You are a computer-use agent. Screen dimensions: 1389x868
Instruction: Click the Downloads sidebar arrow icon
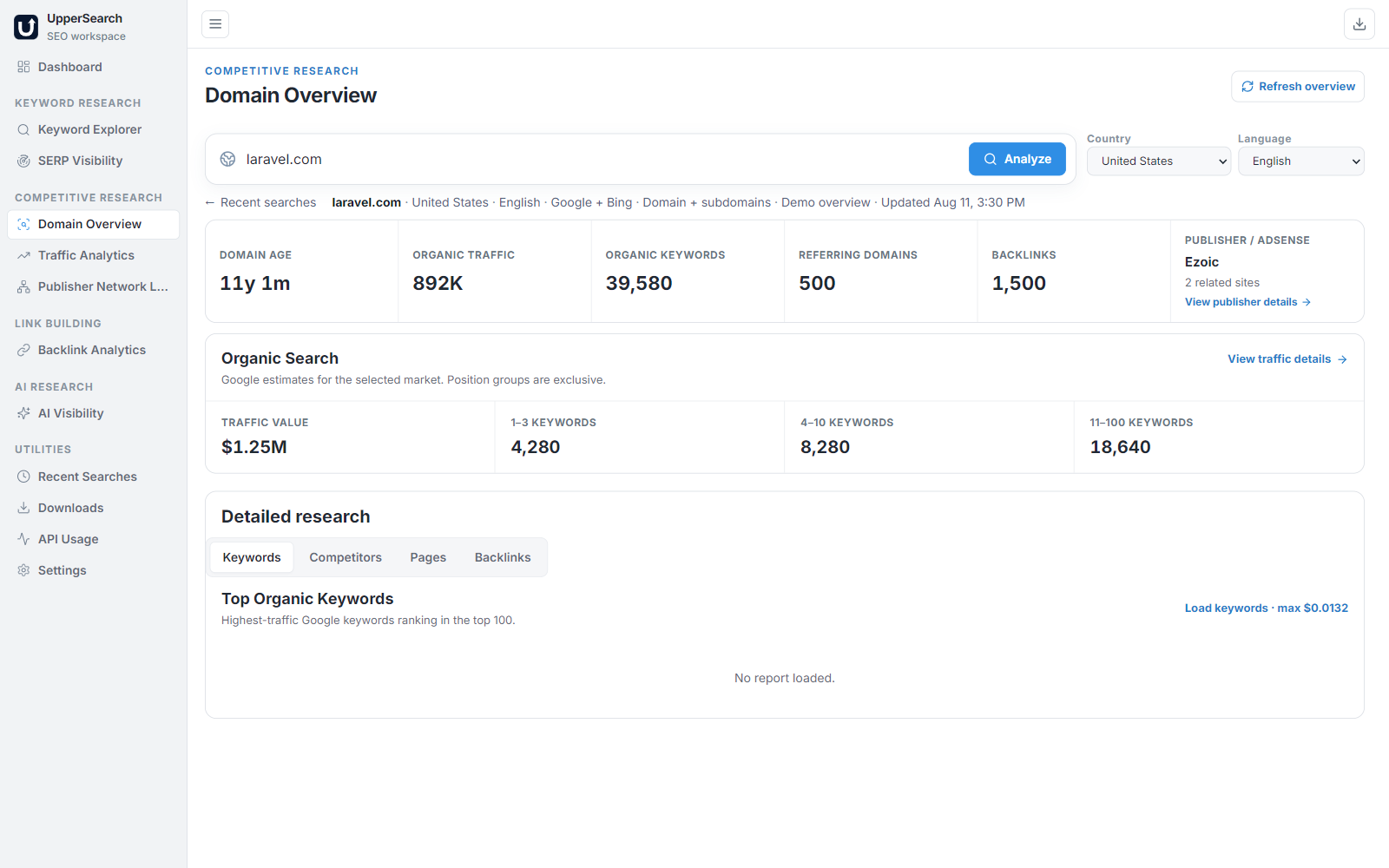coord(23,508)
